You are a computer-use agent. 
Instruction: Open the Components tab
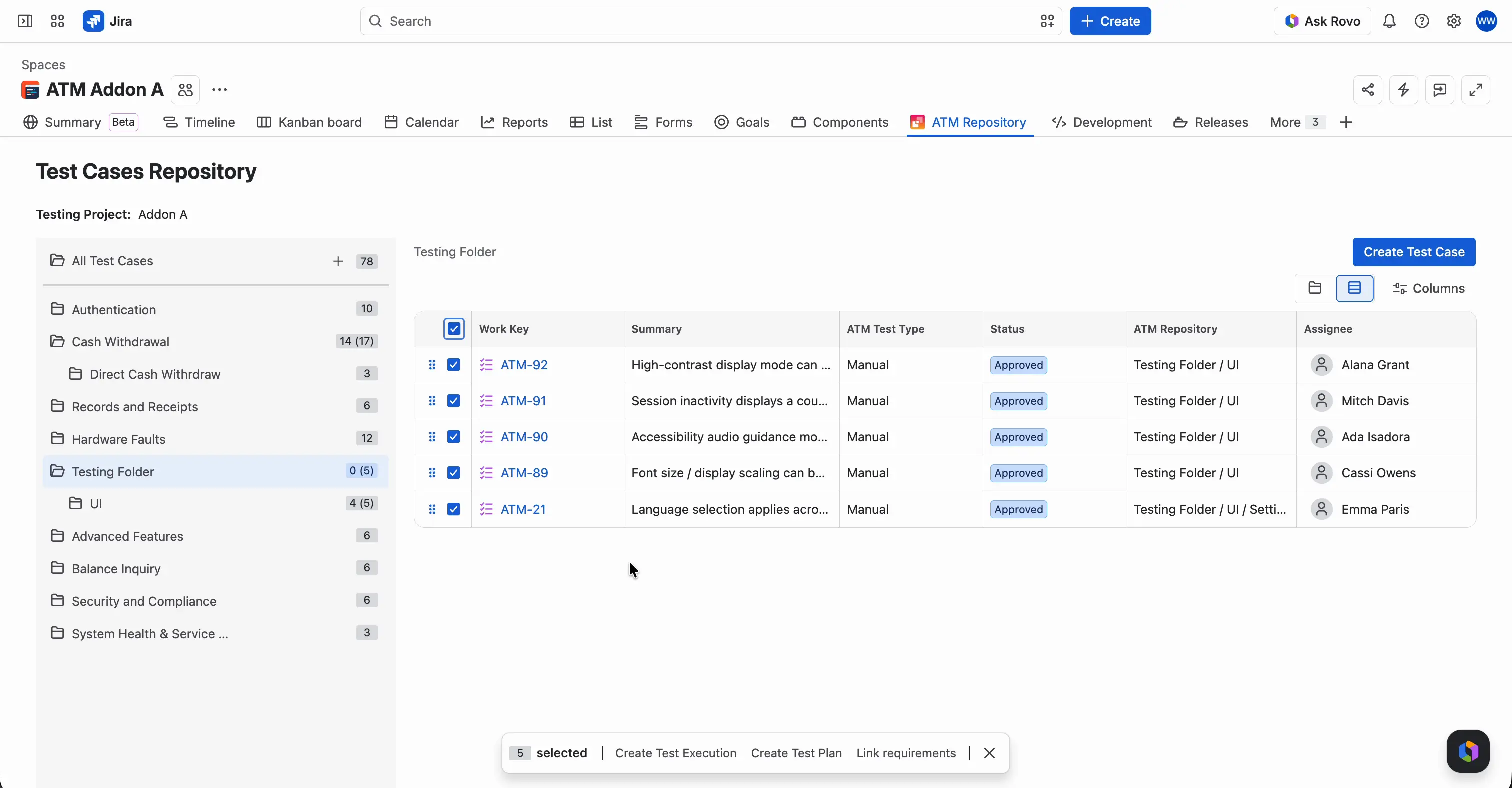point(840,122)
